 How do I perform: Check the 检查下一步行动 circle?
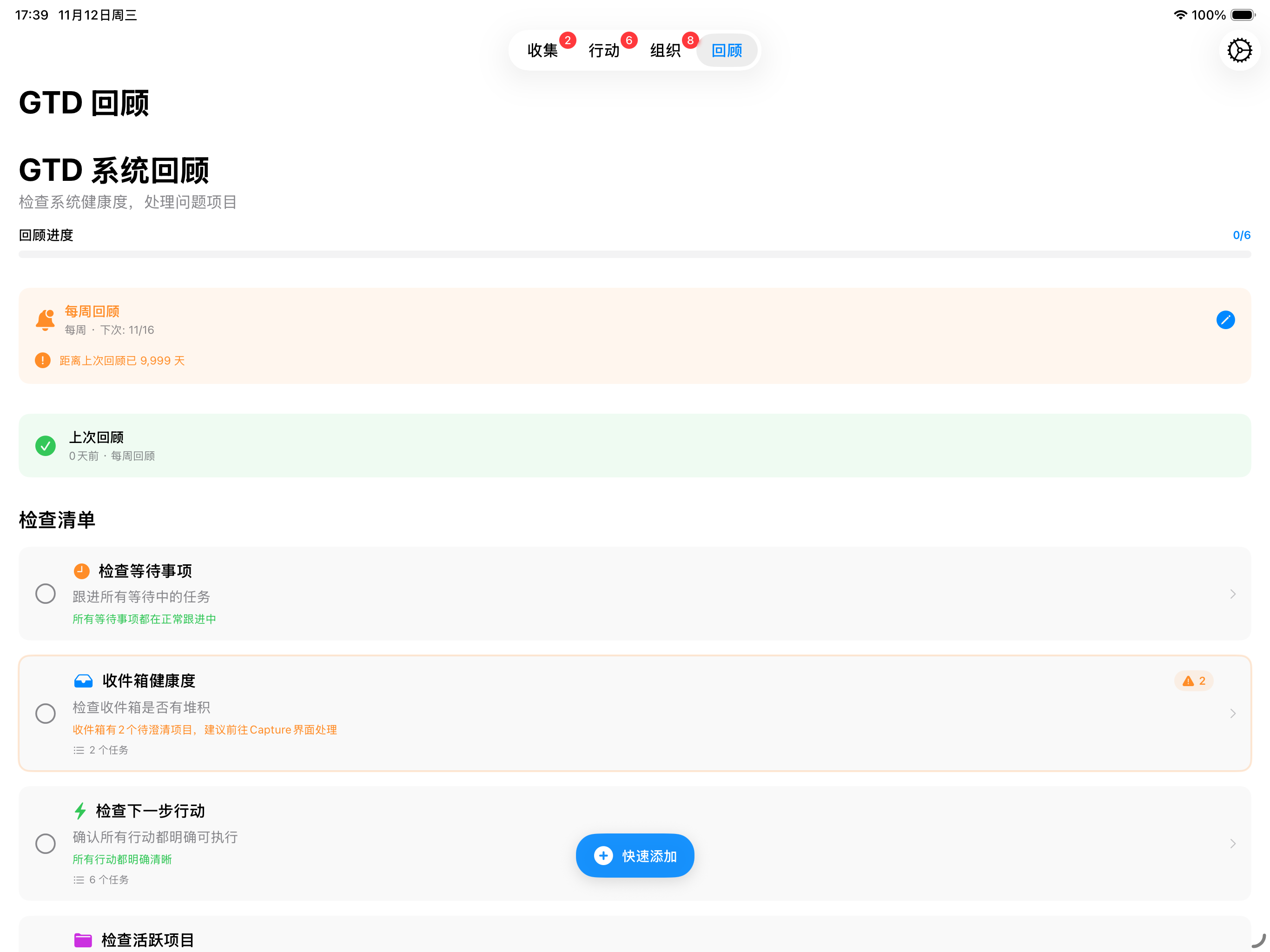tap(46, 844)
